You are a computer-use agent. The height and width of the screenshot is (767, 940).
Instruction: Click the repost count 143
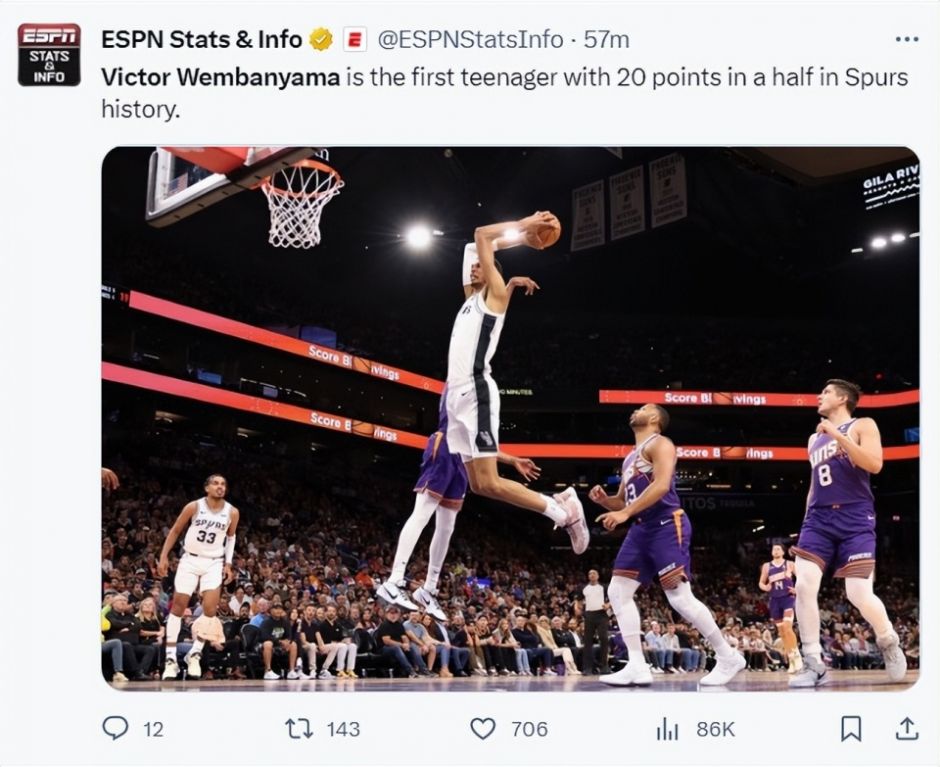point(343,730)
